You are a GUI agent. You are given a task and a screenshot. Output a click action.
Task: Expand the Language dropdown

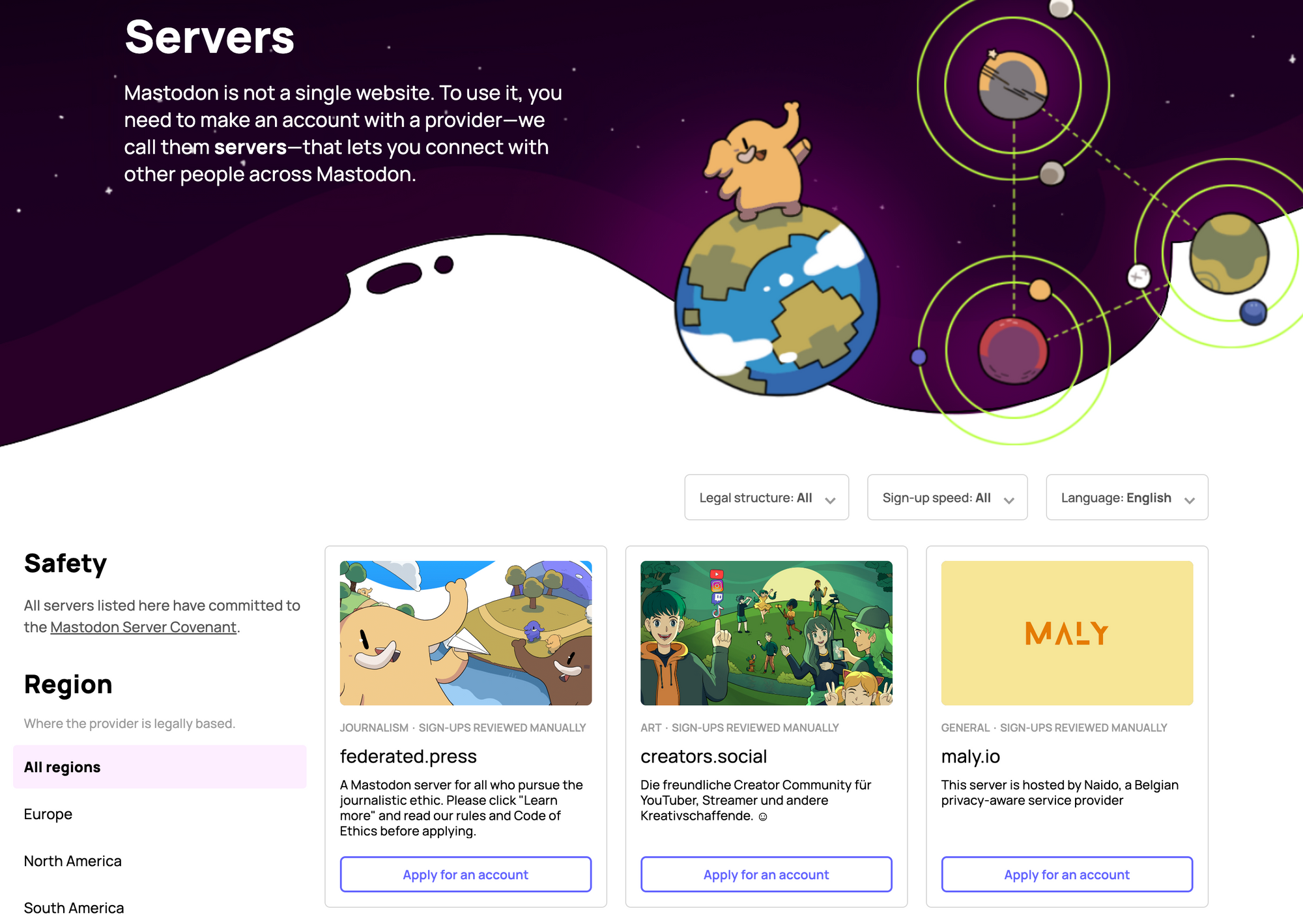1127,497
